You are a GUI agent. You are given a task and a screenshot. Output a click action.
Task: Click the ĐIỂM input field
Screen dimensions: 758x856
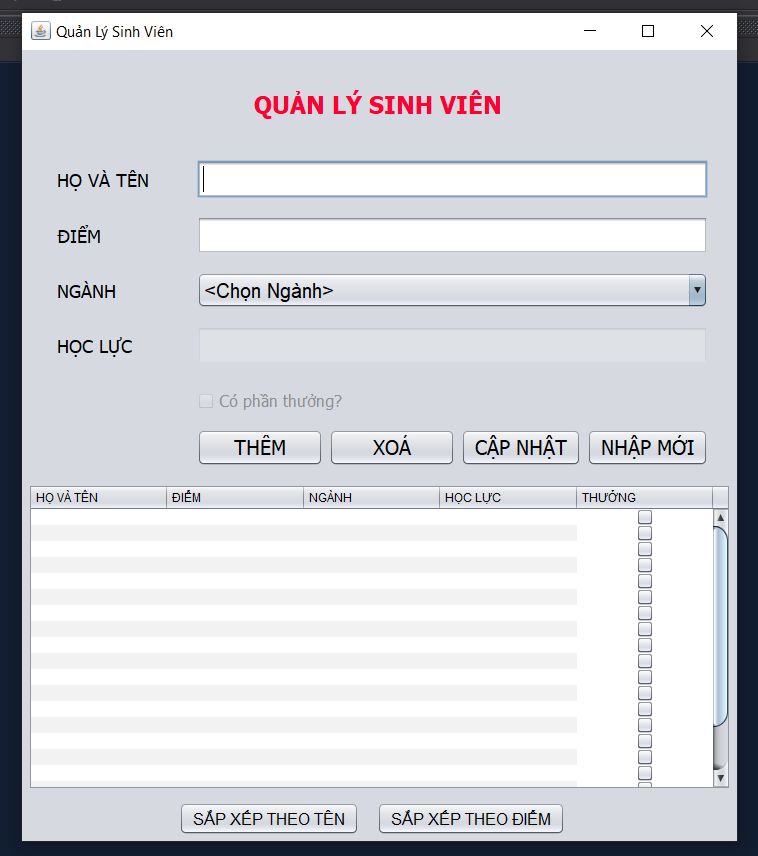(452, 236)
